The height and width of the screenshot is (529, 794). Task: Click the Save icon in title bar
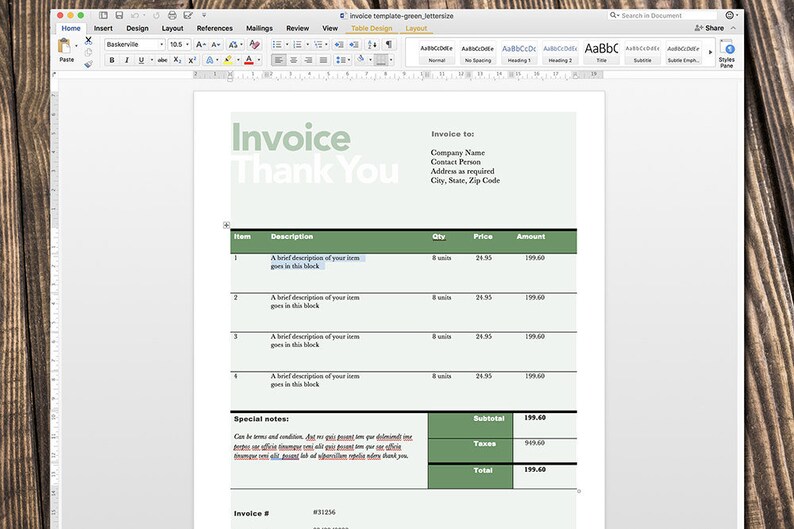(x=119, y=16)
